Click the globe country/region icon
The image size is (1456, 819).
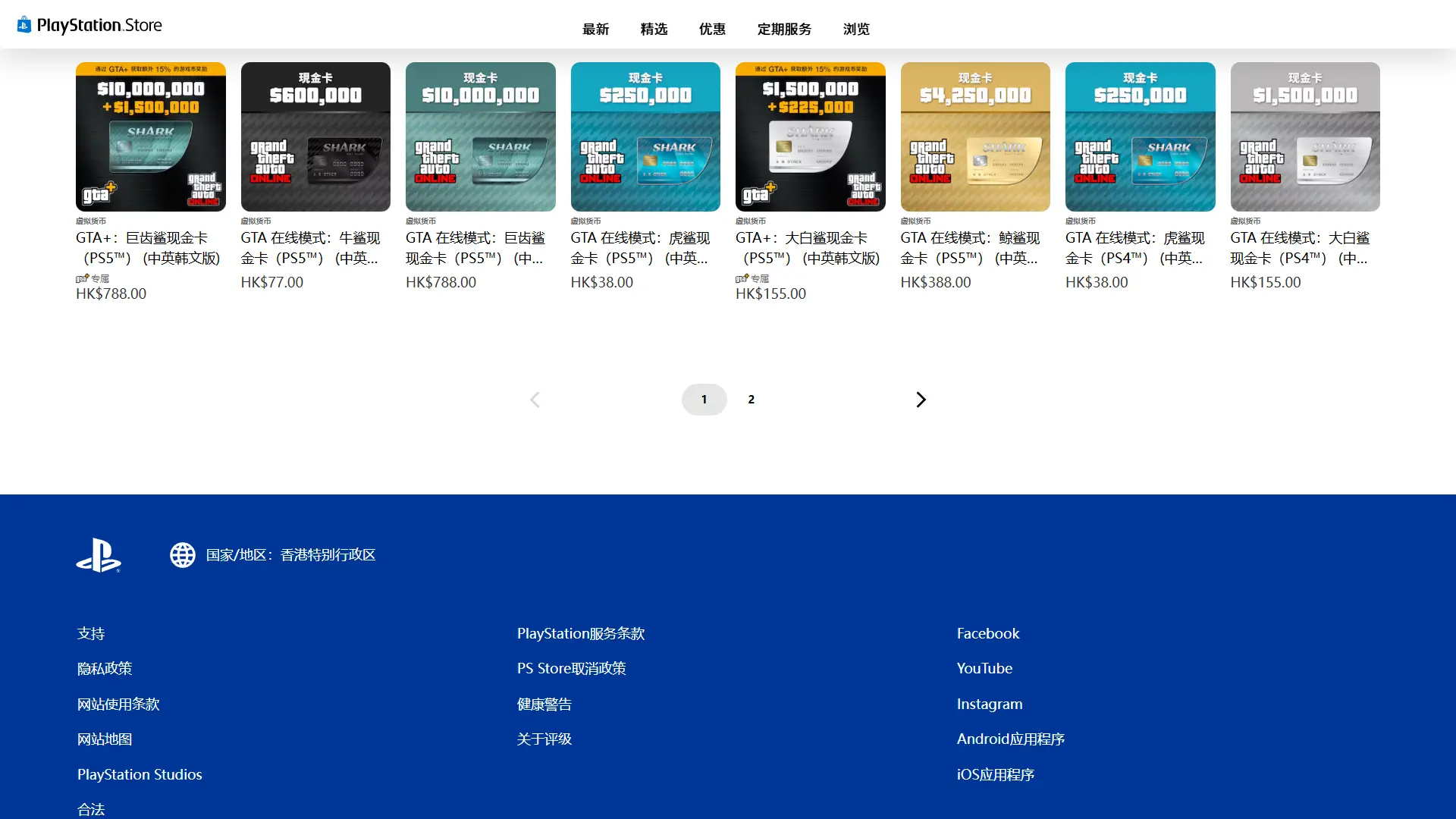coord(183,555)
